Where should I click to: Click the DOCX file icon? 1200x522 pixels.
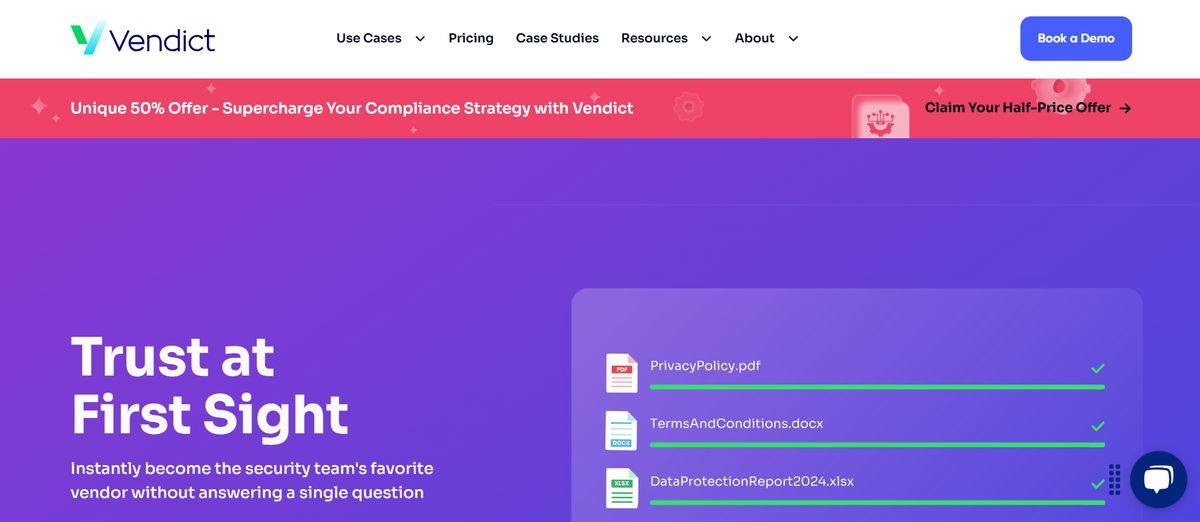tap(621, 431)
